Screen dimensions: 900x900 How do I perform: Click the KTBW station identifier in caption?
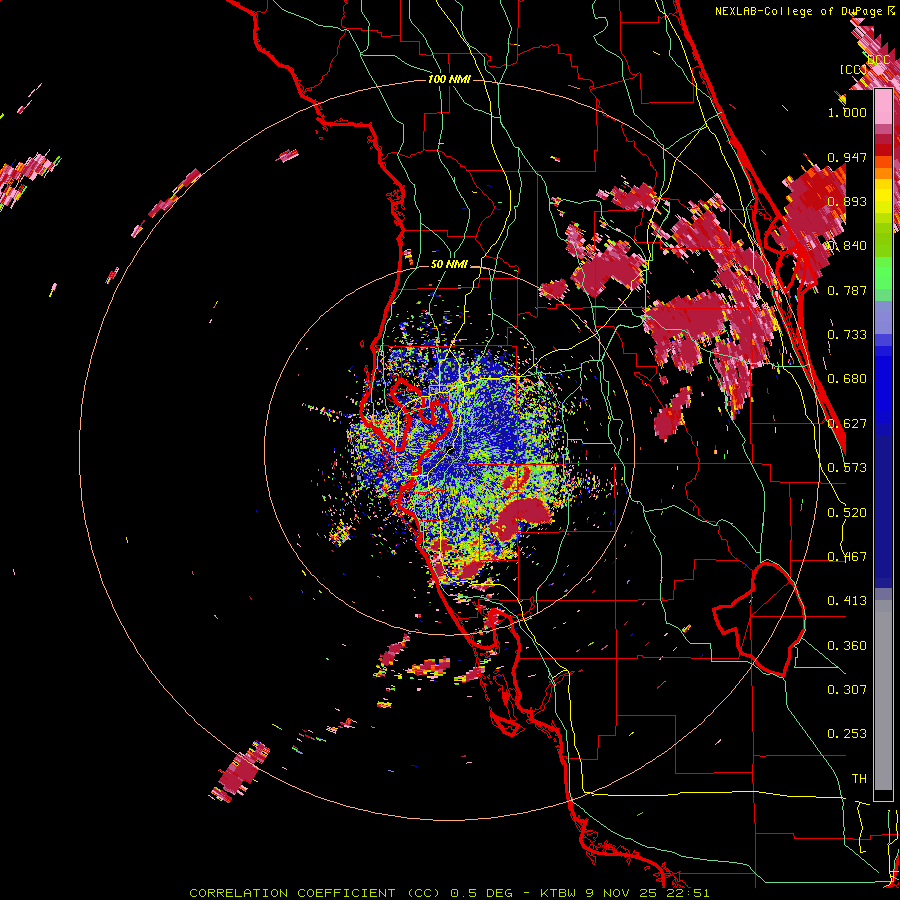coord(558,893)
